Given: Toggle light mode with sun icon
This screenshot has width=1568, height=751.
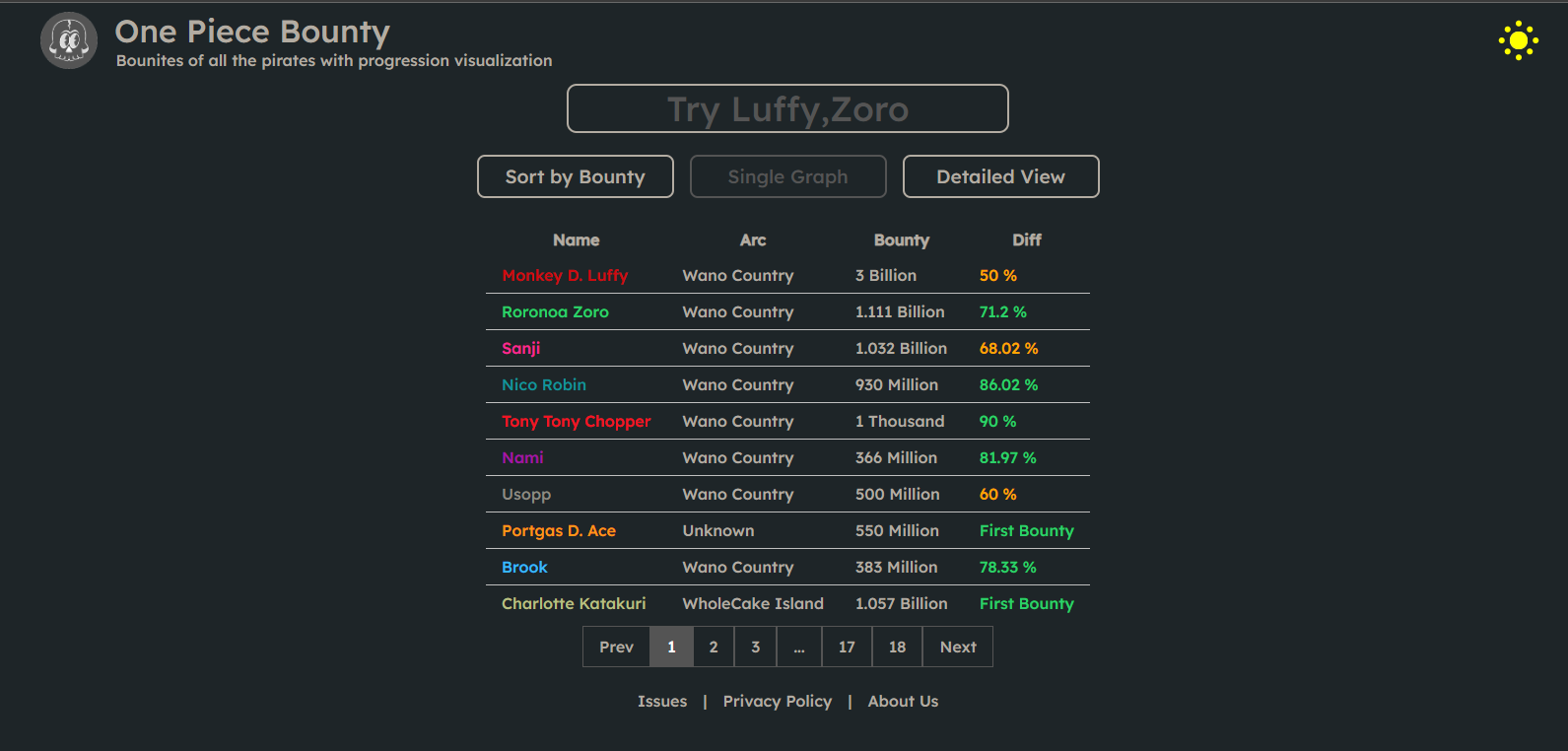Looking at the screenshot, I should pyautogui.click(x=1518, y=40).
